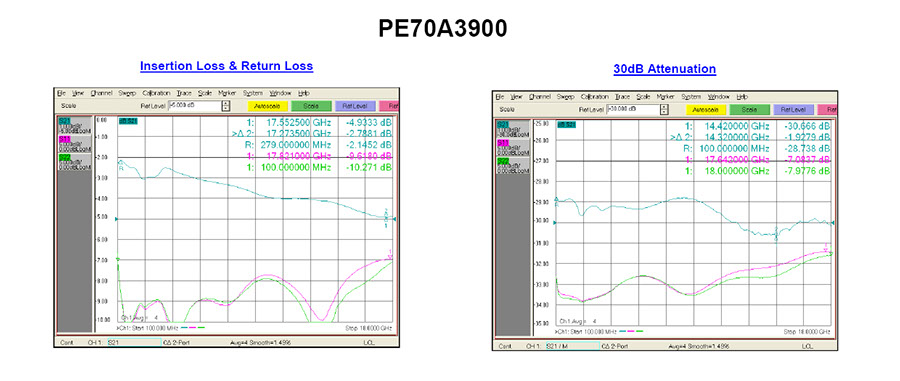Select S21 trace entry in Insertion Loss window
Viewport: 900px width, 381px height.
pos(75,126)
